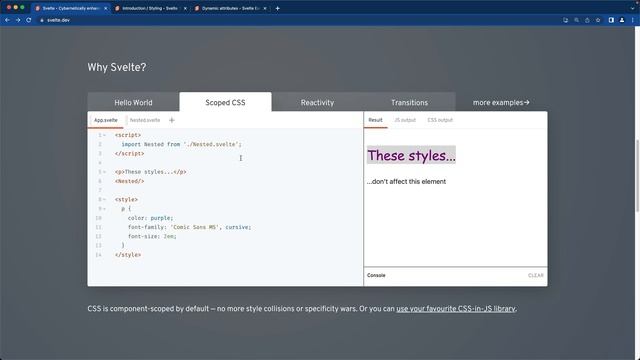Close the Introduction / Styling tab
This screenshot has width=640, height=360.
pos(185,8)
